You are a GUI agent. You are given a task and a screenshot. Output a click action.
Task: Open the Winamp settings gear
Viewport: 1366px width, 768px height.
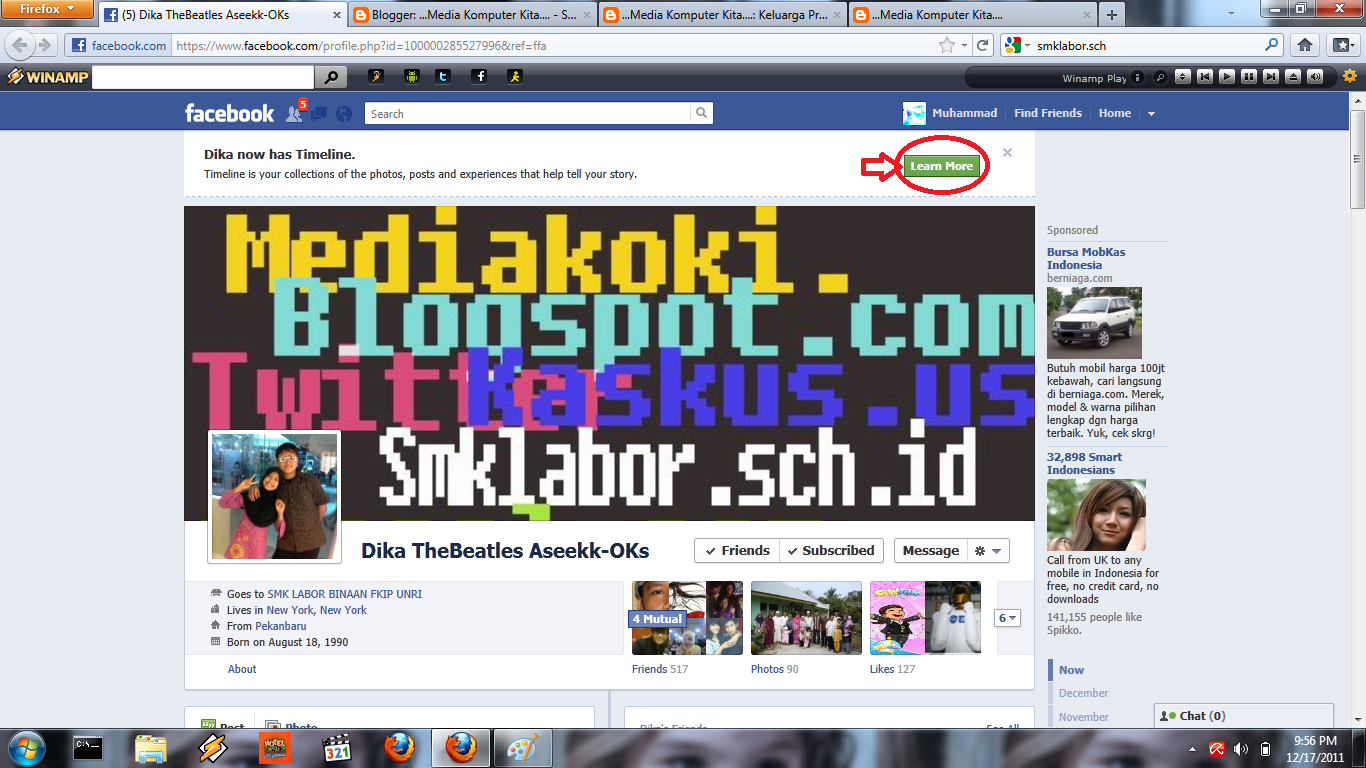(x=1350, y=75)
